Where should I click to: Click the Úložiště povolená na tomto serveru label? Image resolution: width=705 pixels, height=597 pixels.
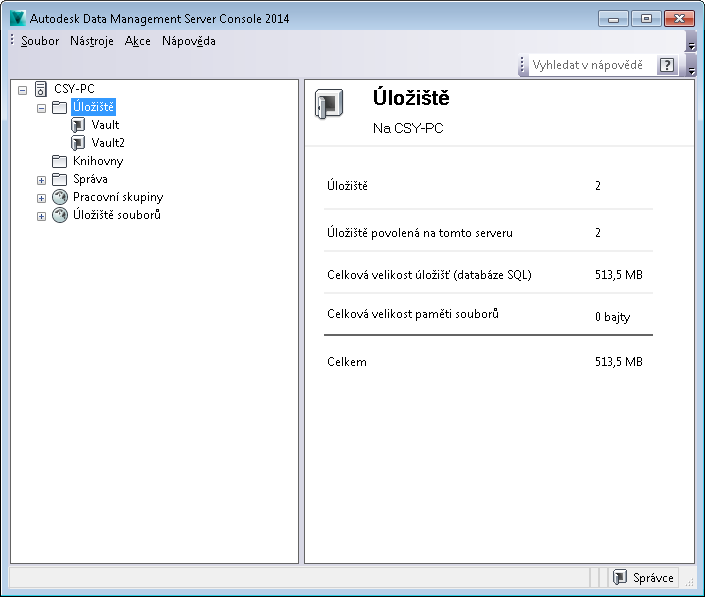[x=420, y=232]
